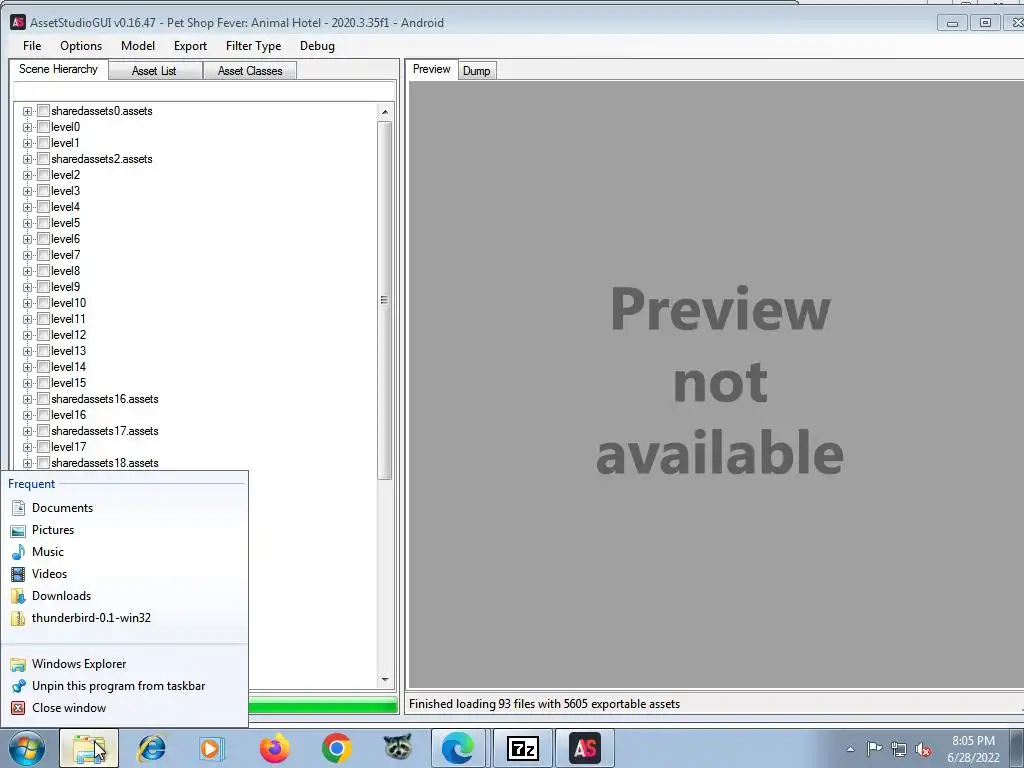The height and width of the screenshot is (768, 1024).
Task: Click the hierarchy vertical scrollbar thumb
Action: coord(385,300)
